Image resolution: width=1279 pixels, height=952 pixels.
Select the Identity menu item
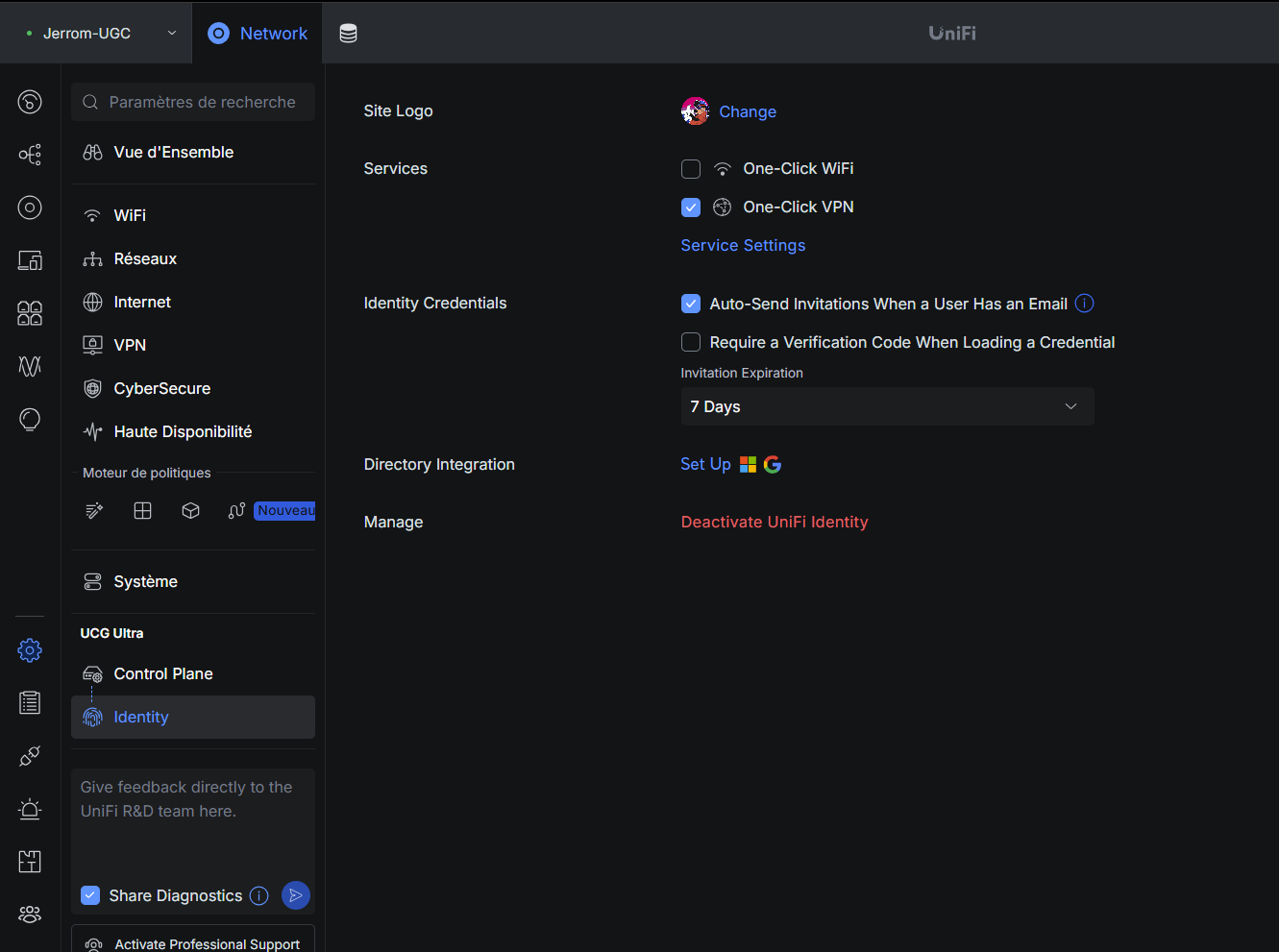193,717
